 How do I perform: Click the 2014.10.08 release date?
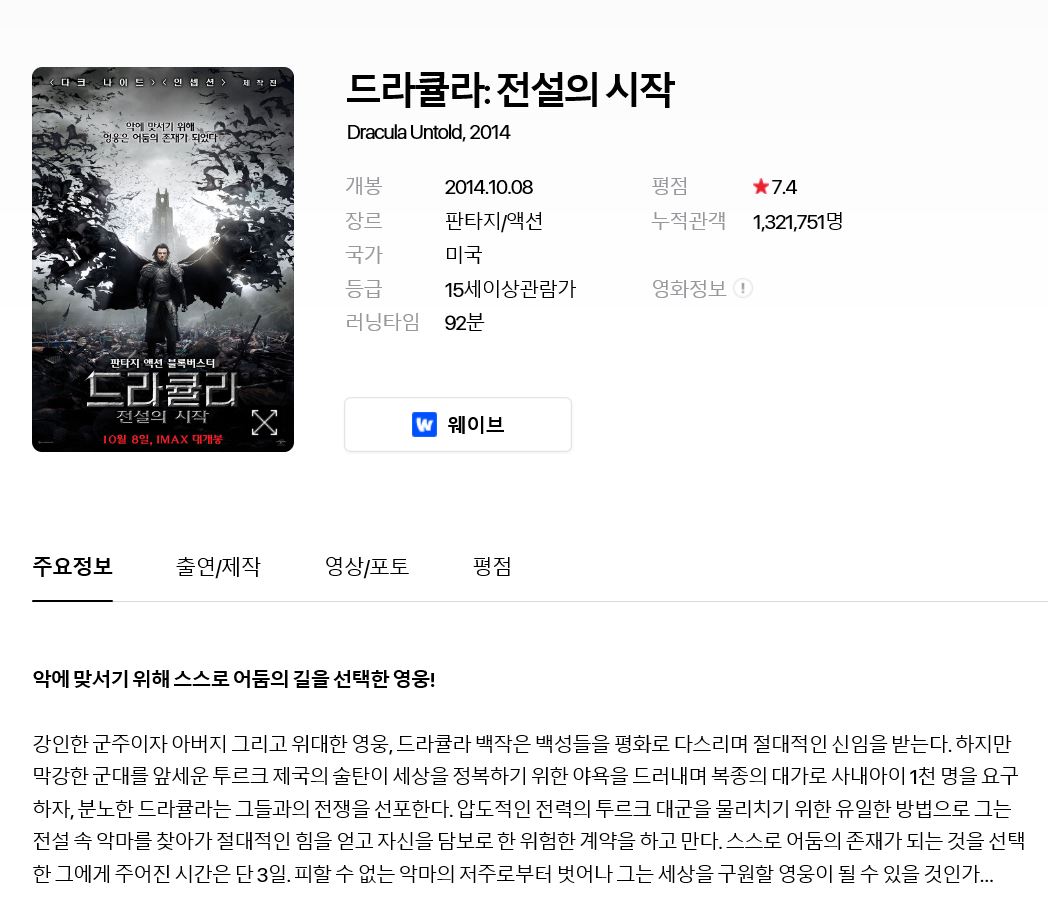coord(489,187)
